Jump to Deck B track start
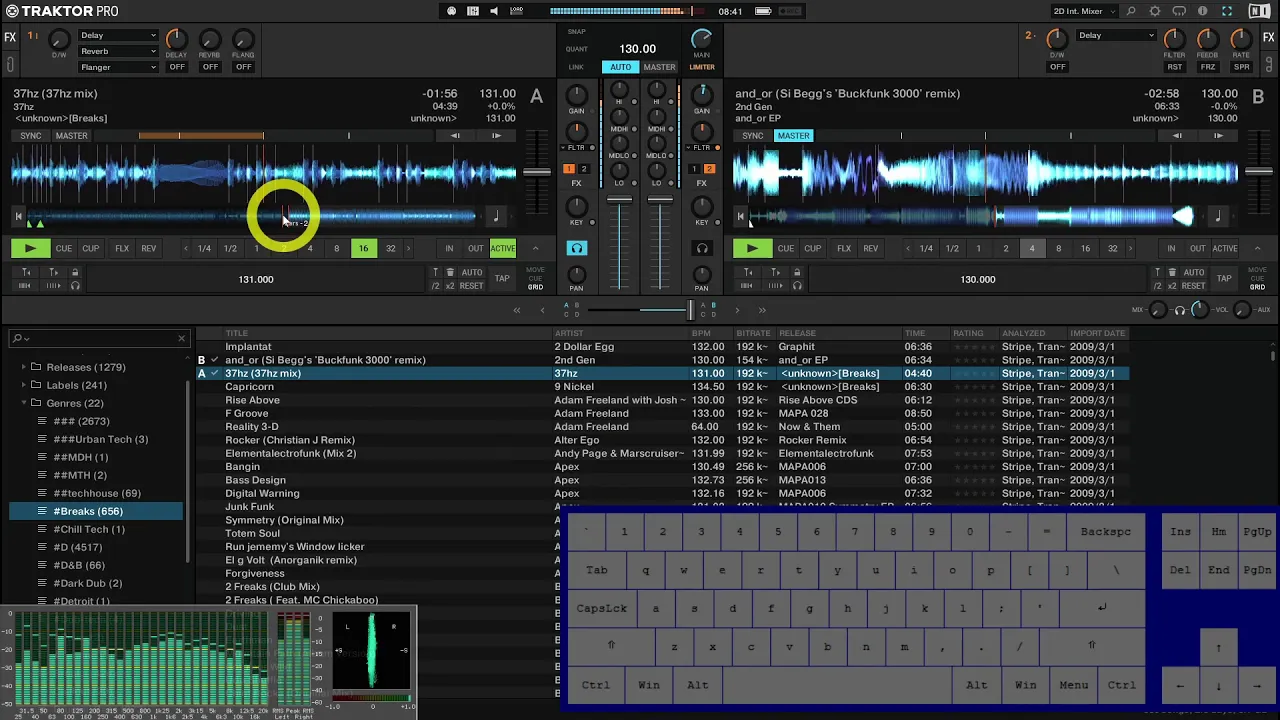This screenshot has height=720, width=1280. (x=740, y=216)
